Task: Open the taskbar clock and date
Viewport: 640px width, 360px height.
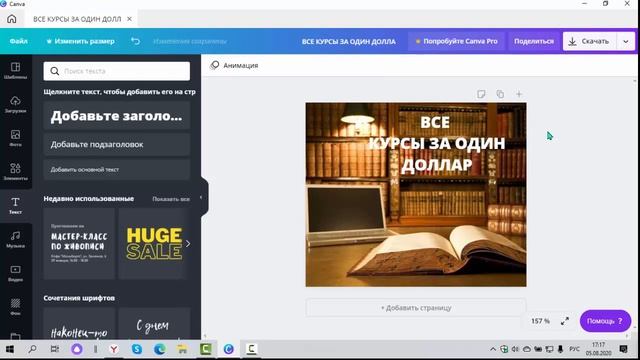Action: (599, 349)
